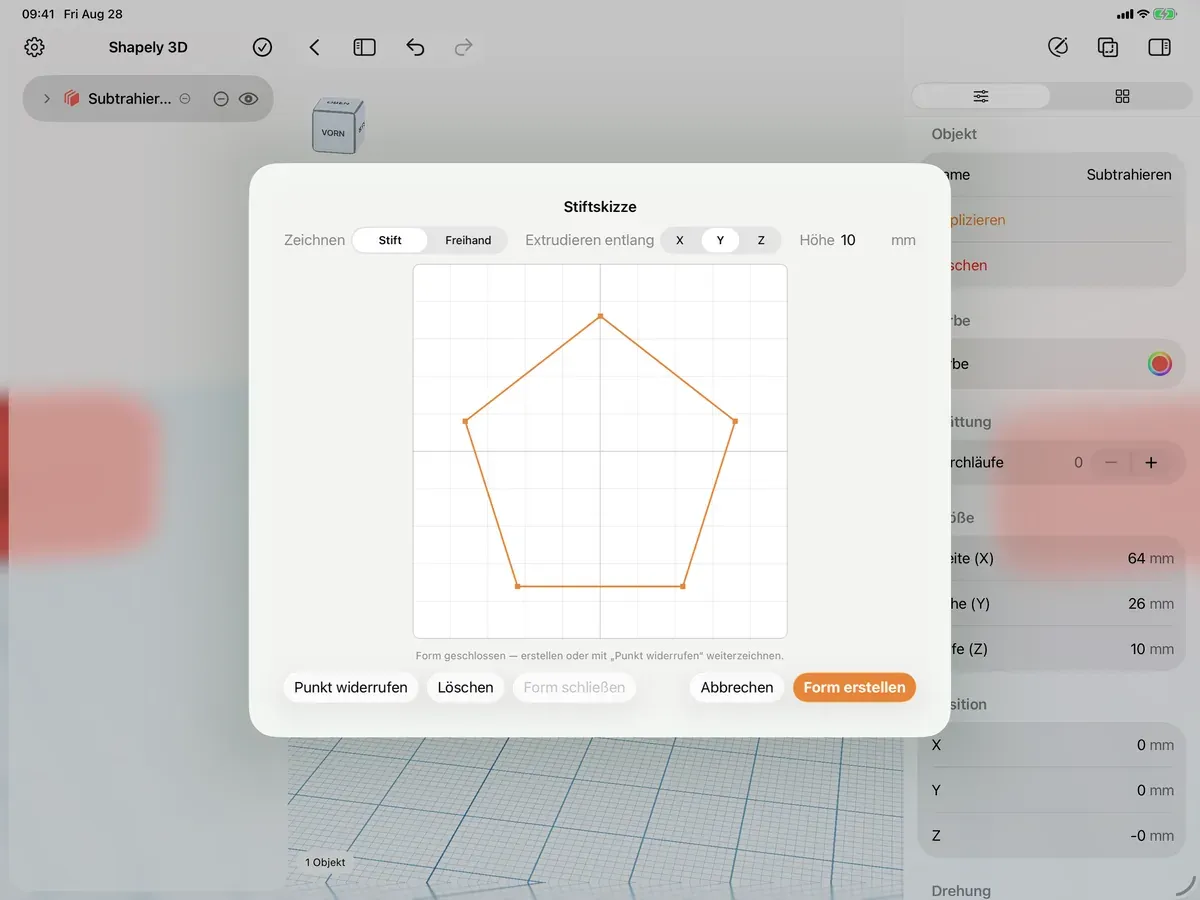Select Freihand drawing mode
Screen dimensions: 1200x900
[468, 240]
